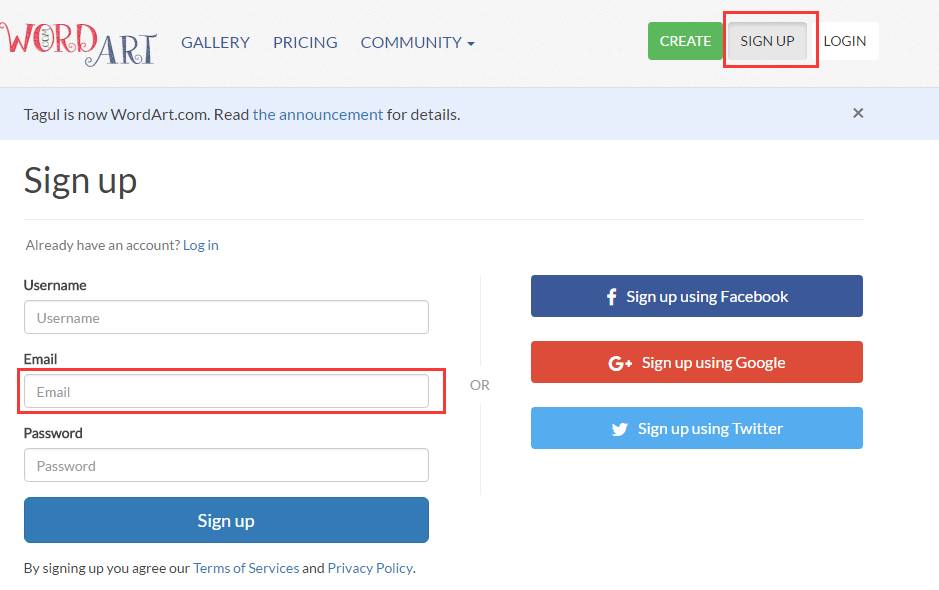Go to the Gallery page
This screenshot has height=590, width=939.
click(215, 42)
